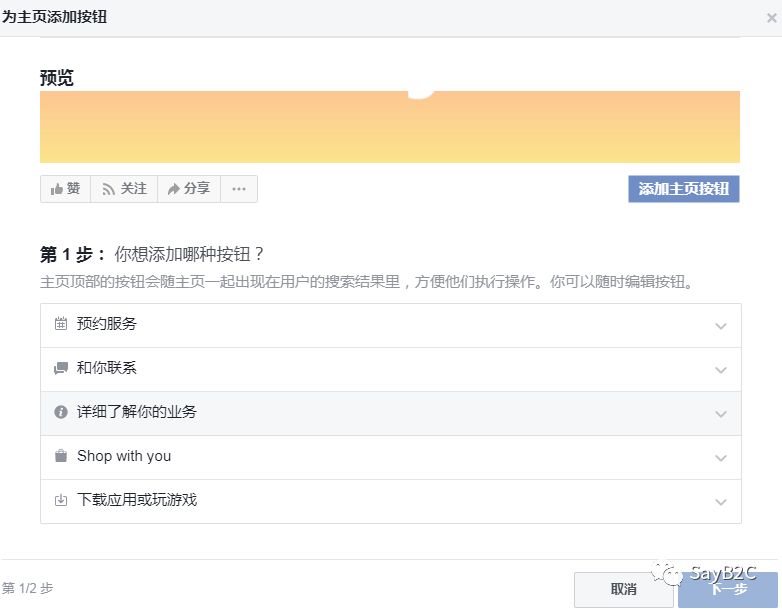Image resolution: width=782 pixels, height=609 pixels.
Task: Click the 取消 cancel button
Action: (623, 590)
